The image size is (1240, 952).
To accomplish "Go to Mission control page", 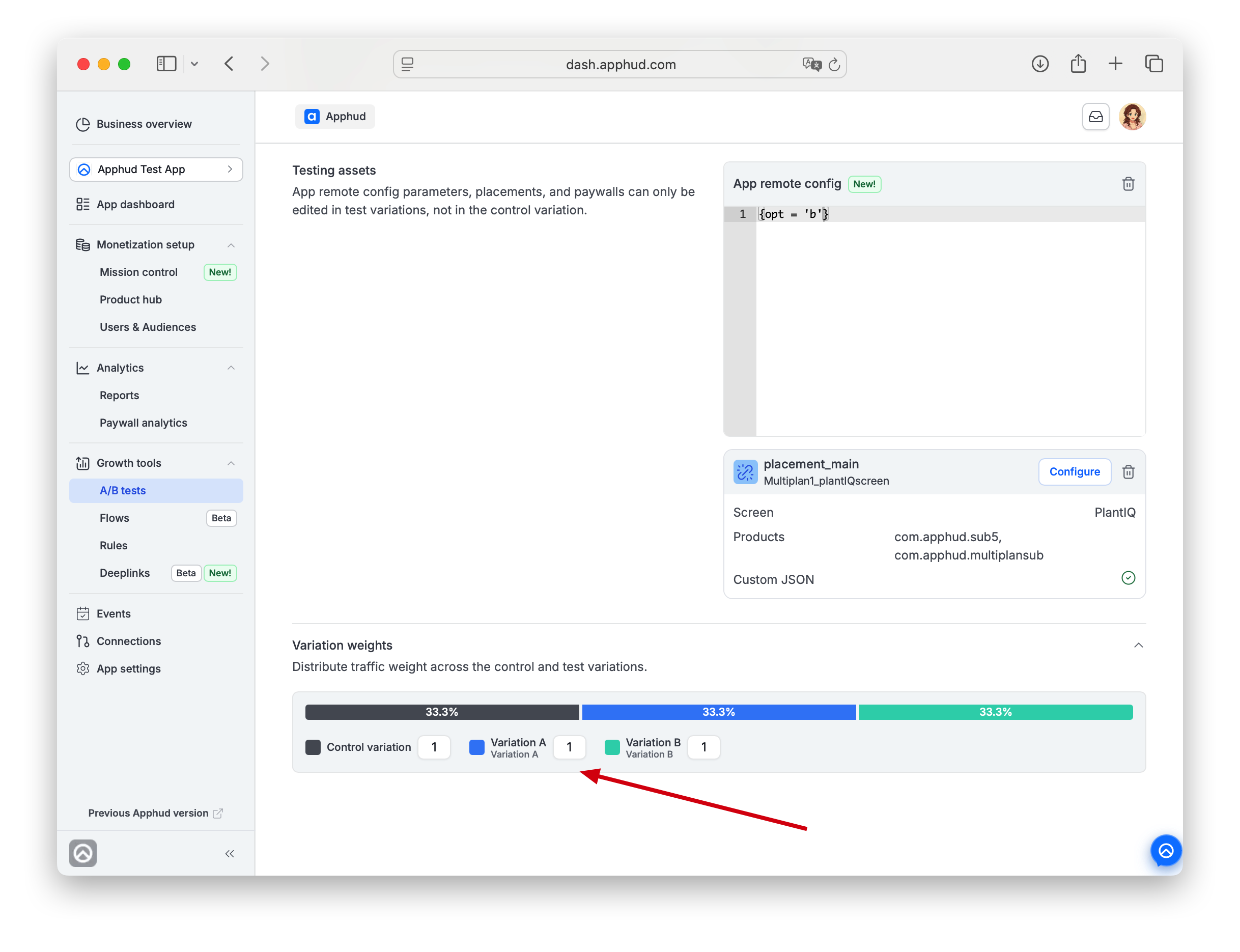I will [139, 272].
